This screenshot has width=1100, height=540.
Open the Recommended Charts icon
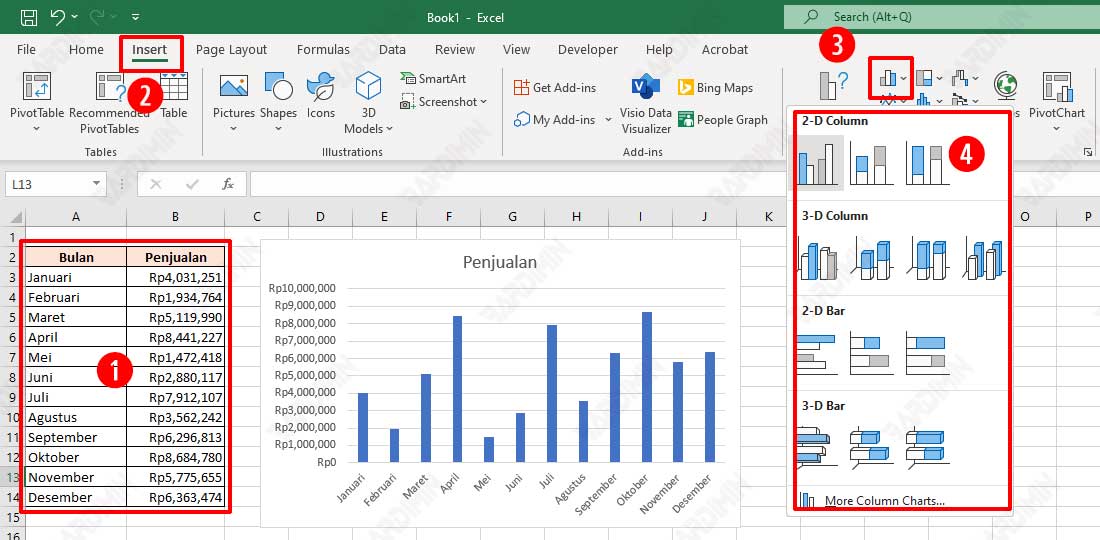coord(833,86)
